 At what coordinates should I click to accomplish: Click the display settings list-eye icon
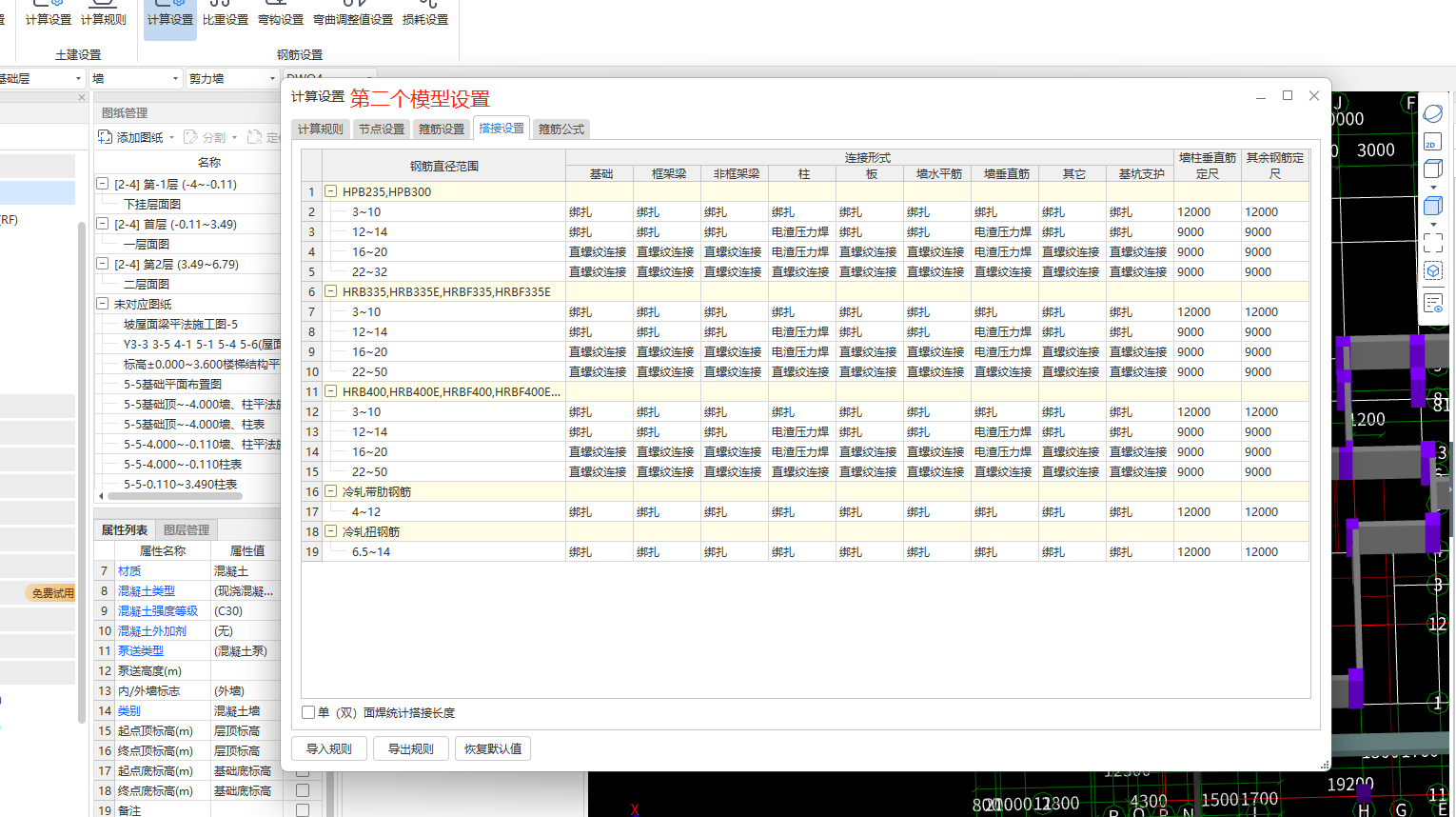click(1433, 304)
